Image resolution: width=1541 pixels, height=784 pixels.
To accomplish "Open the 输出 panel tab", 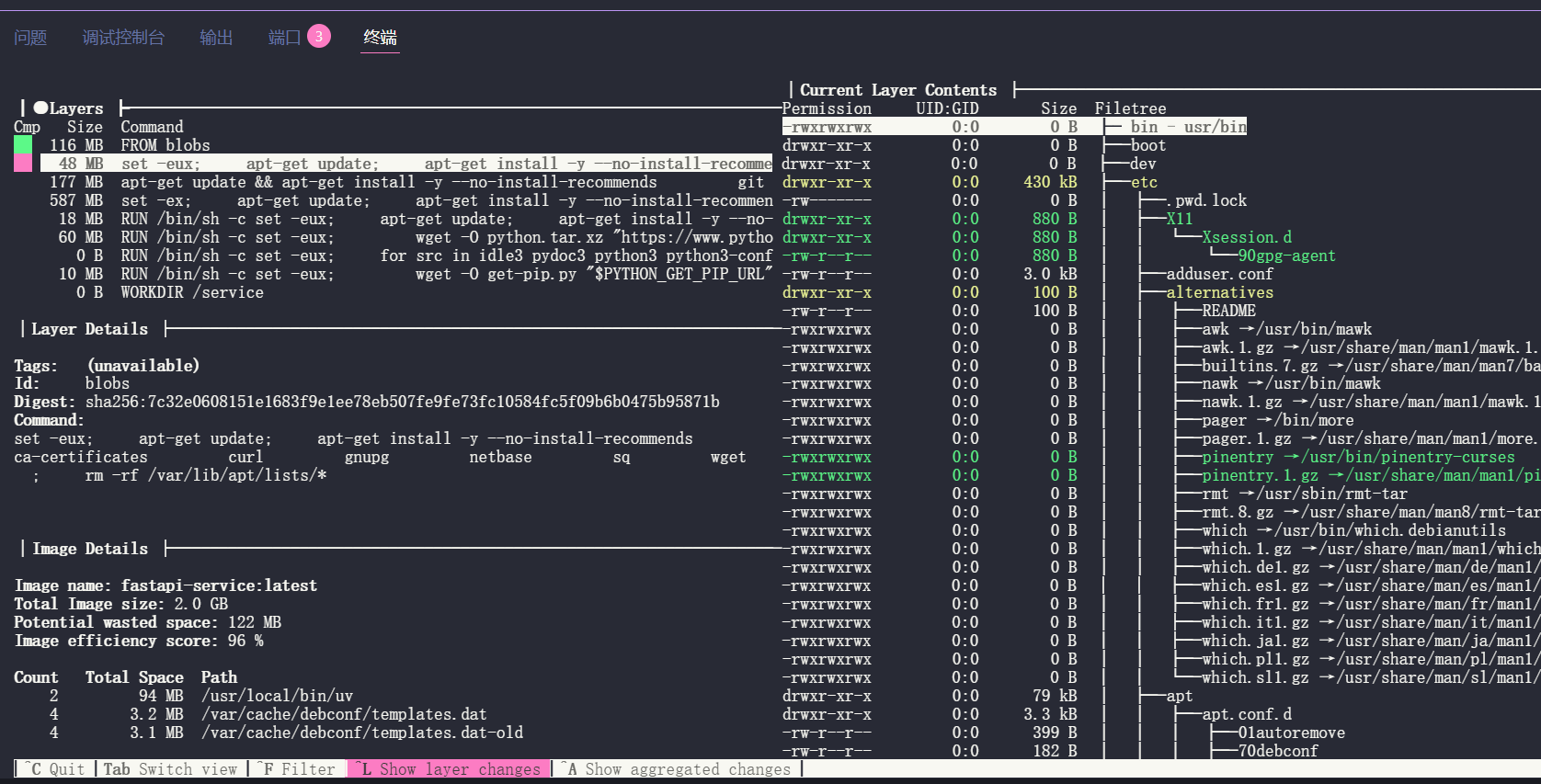I will pyautogui.click(x=216, y=38).
